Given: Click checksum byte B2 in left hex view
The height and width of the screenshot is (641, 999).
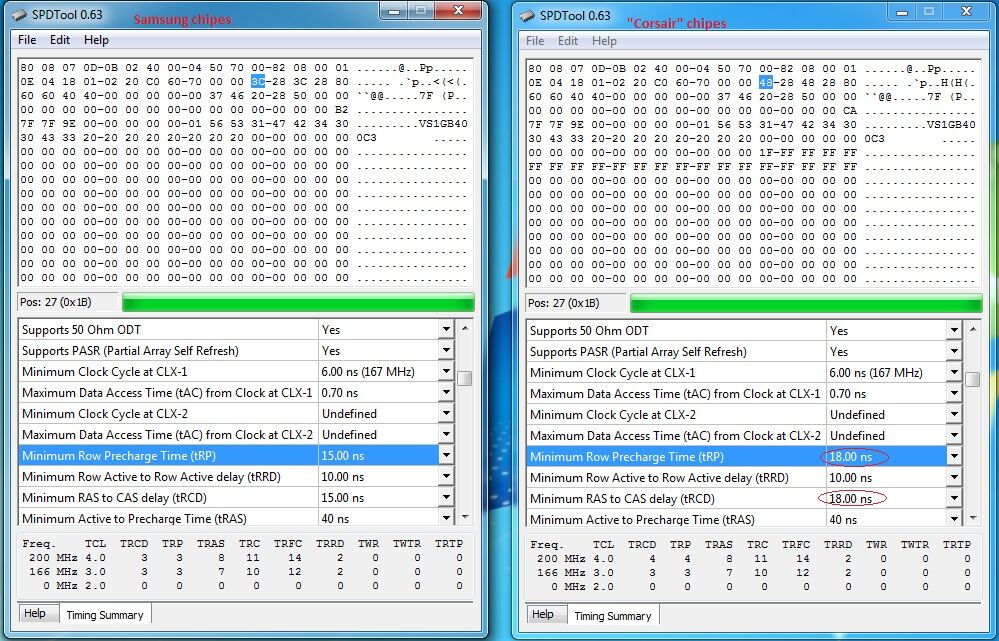Looking at the screenshot, I should click(x=342, y=110).
